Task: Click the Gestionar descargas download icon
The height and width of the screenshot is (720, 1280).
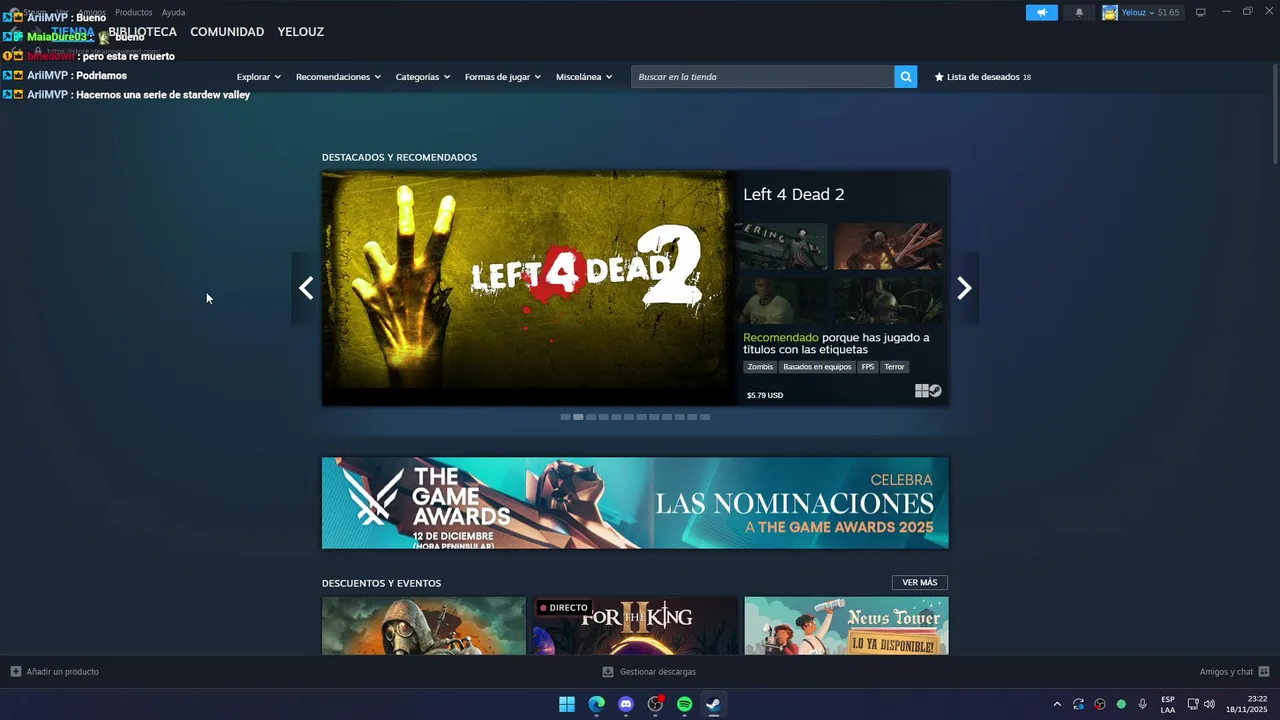Action: tap(608, 672)
